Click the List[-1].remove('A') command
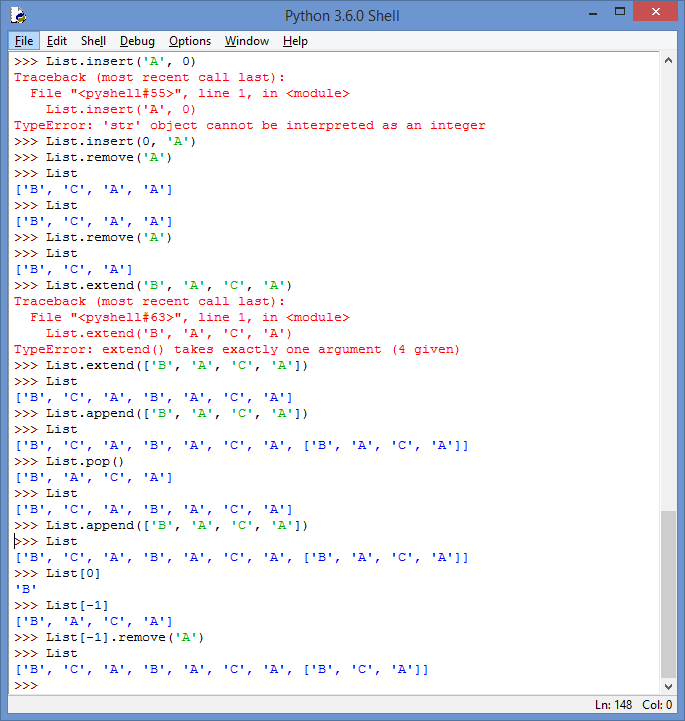The width and height of the screenshot is (685, 721). (109, 637)
